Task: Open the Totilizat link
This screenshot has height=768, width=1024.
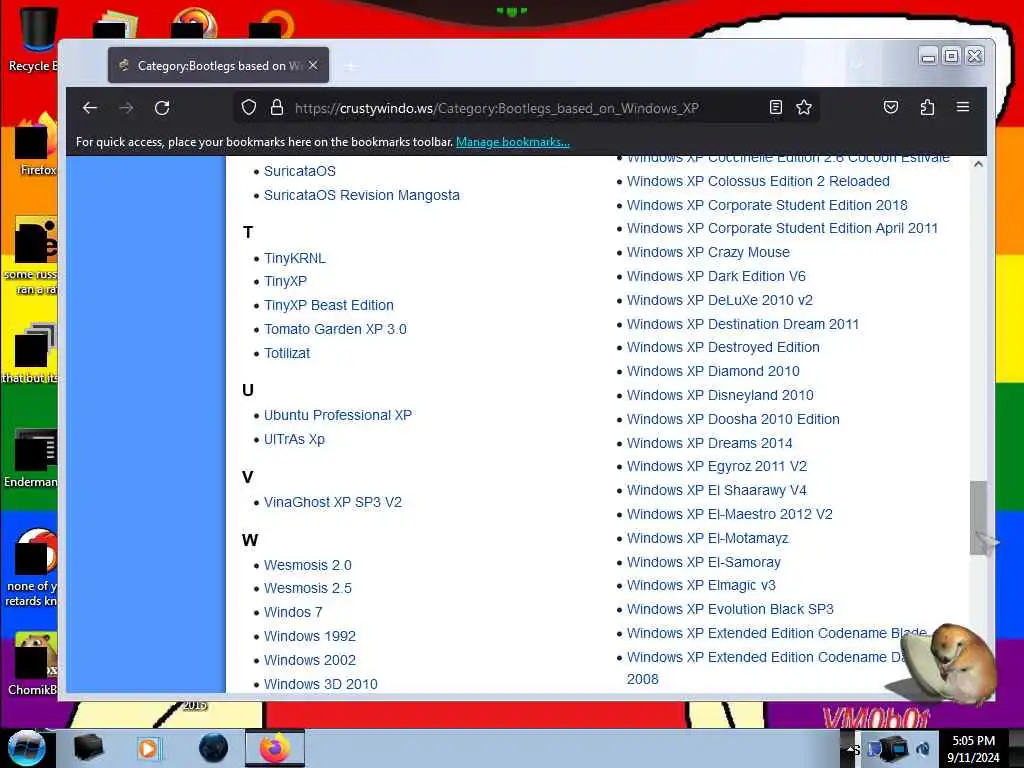Action: coord(287,353)
